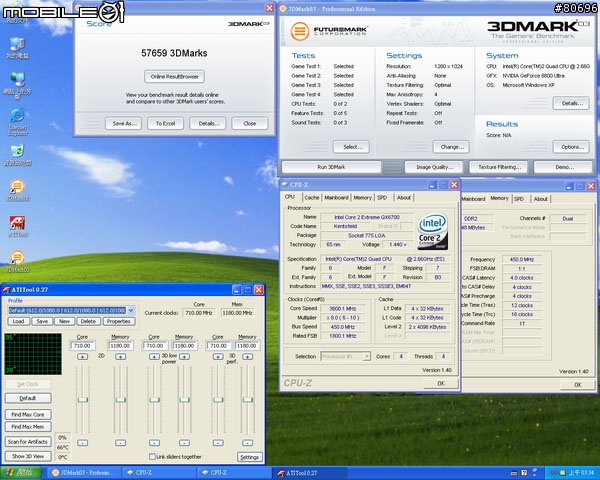Launch the ATITool desktop shortcut
600x480 pixels.
point(17,226)
